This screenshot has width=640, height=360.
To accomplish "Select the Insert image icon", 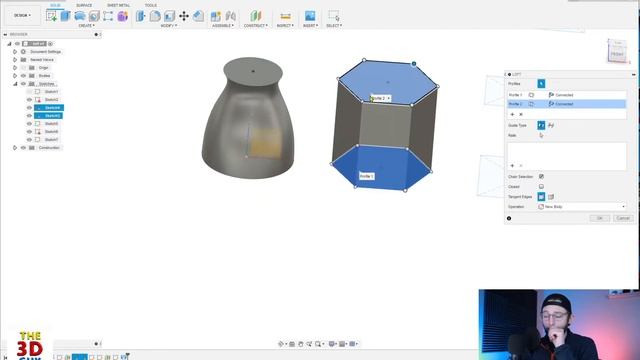I will [x=310, y=16].
